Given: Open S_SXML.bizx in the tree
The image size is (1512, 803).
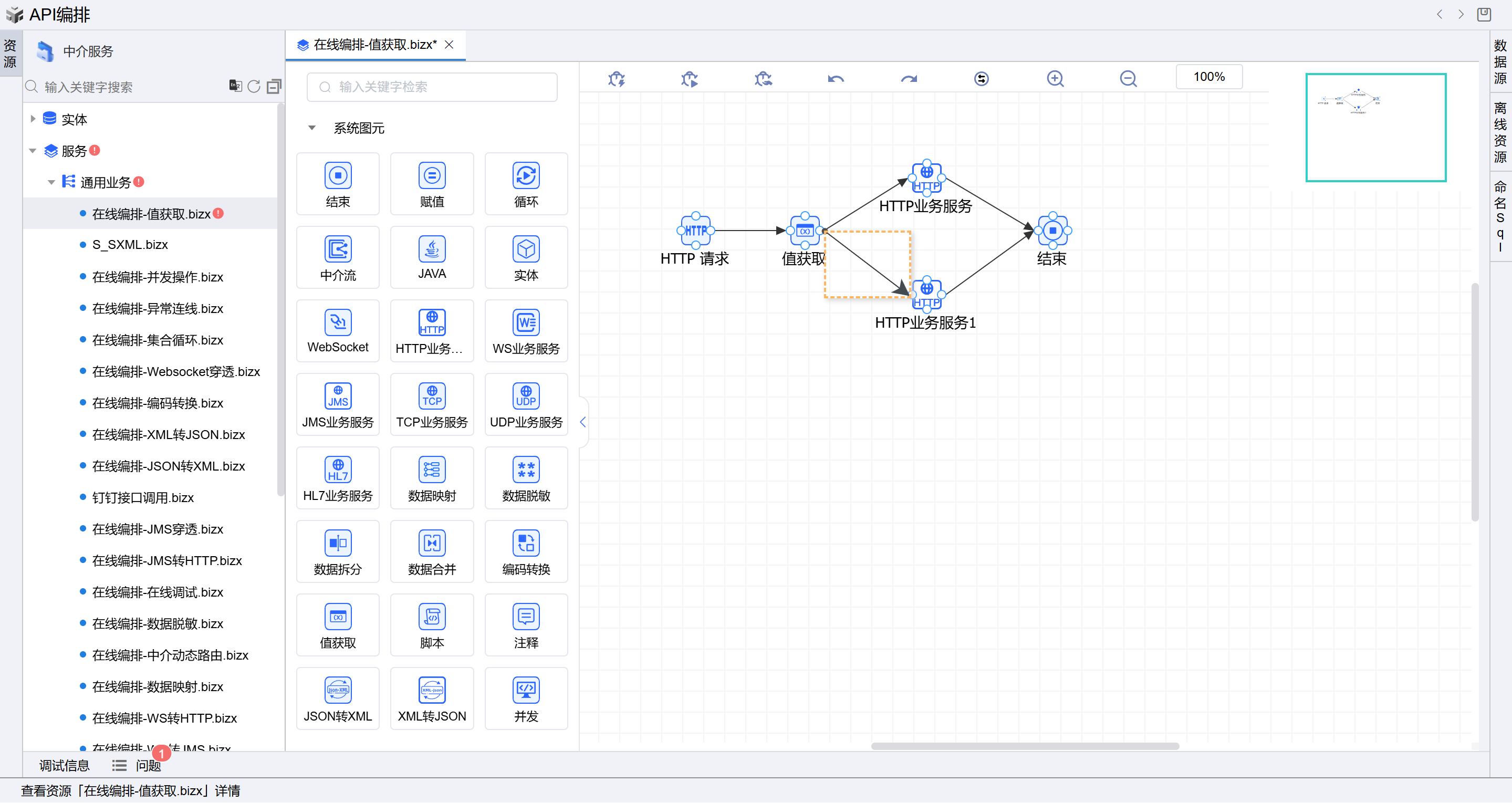Looking at the screenshot, I should [x=130, y=245].
